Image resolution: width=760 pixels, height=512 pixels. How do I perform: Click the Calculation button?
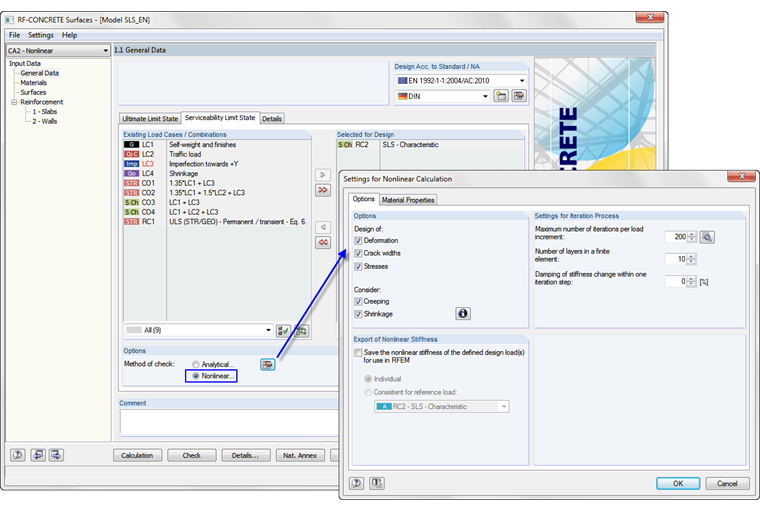click(137, 455)
